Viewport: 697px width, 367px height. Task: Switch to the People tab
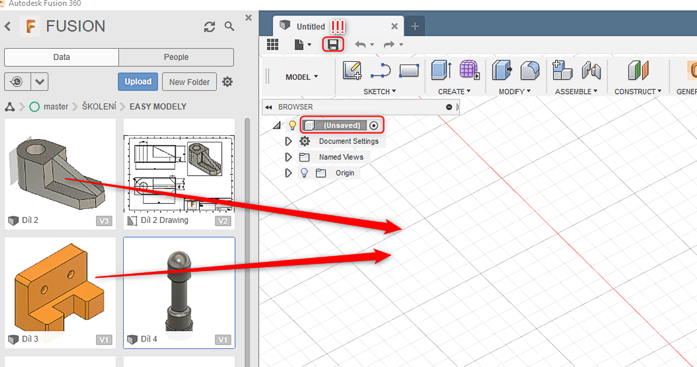point(176,57)
